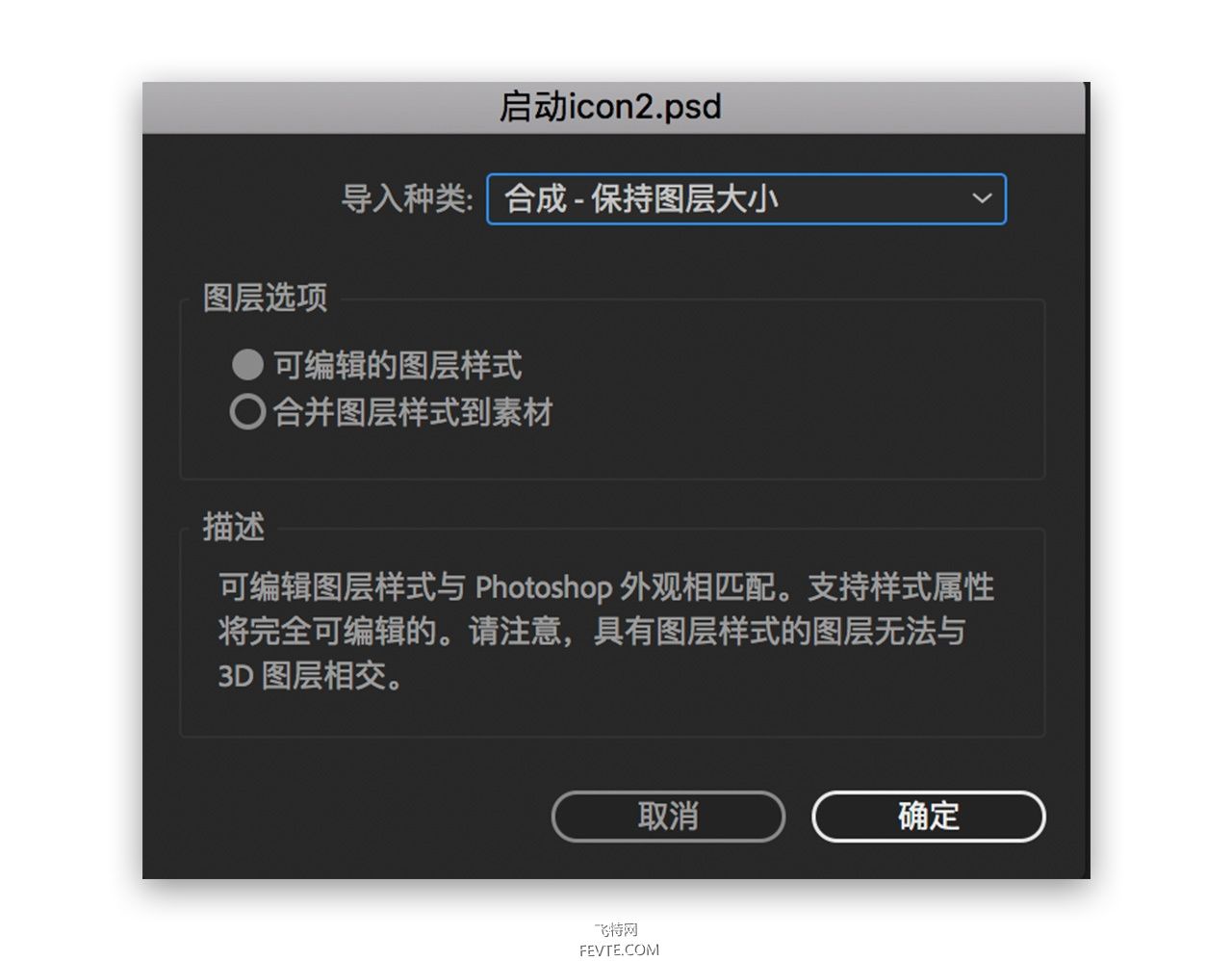The height and width of the screenshot is (961, 1232).
Task: Open the 导入种类 dropdown chevron arrow
Action: click(x=982, y=198)
